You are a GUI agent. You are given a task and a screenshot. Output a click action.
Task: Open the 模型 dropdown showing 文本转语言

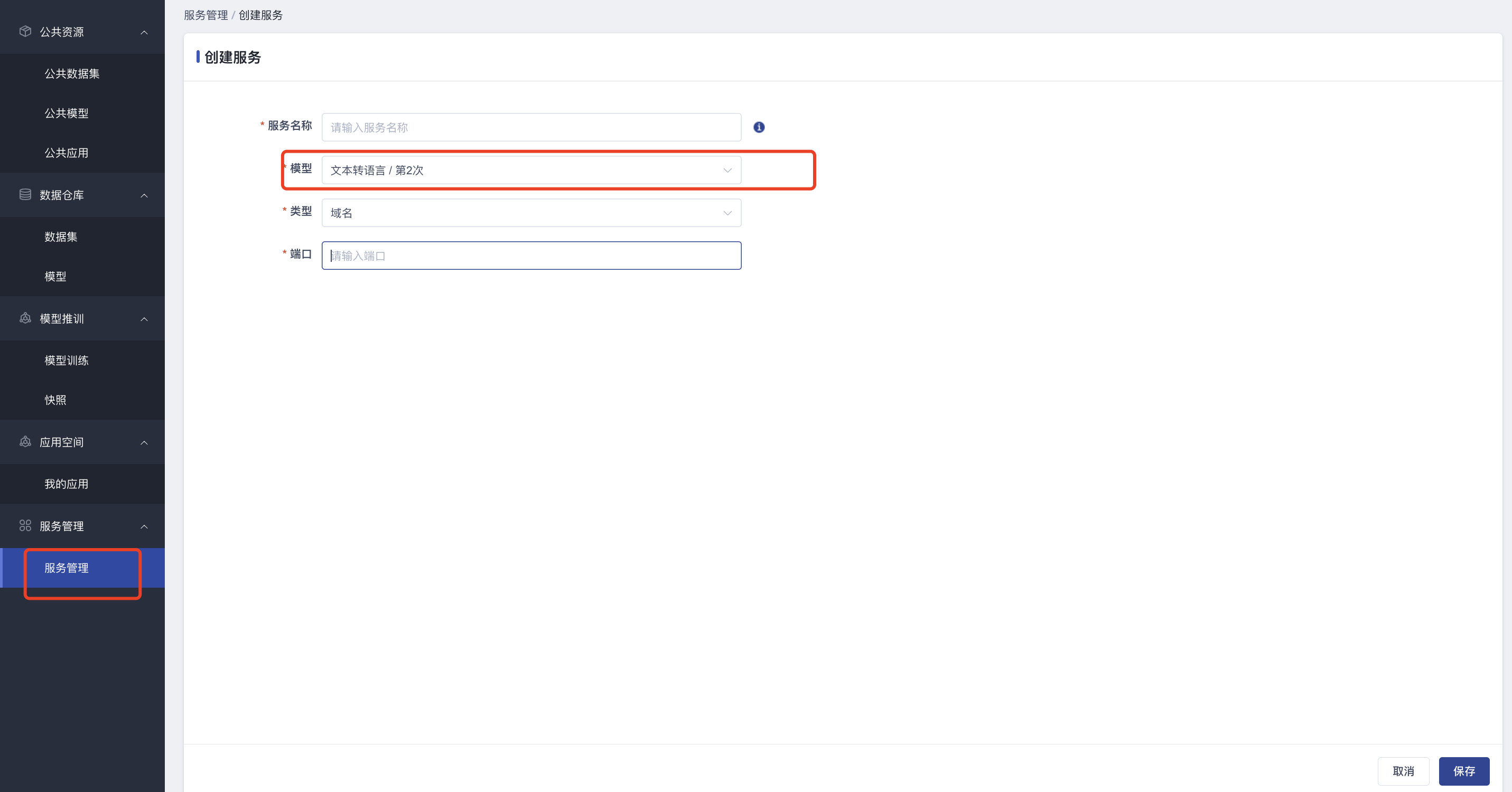coord(530,170)
